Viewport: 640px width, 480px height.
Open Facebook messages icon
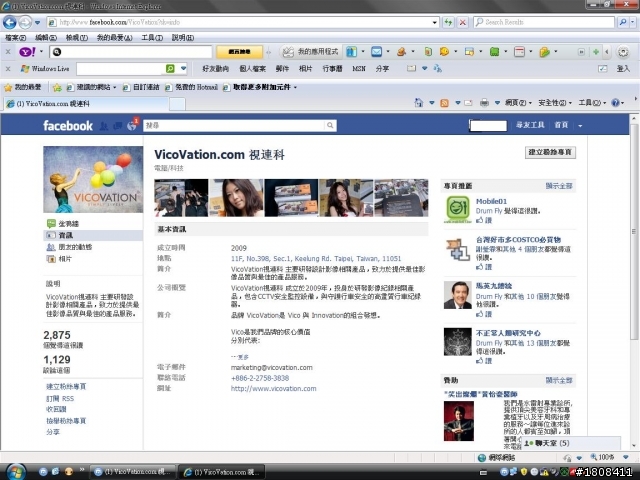(x=118, y=126)
